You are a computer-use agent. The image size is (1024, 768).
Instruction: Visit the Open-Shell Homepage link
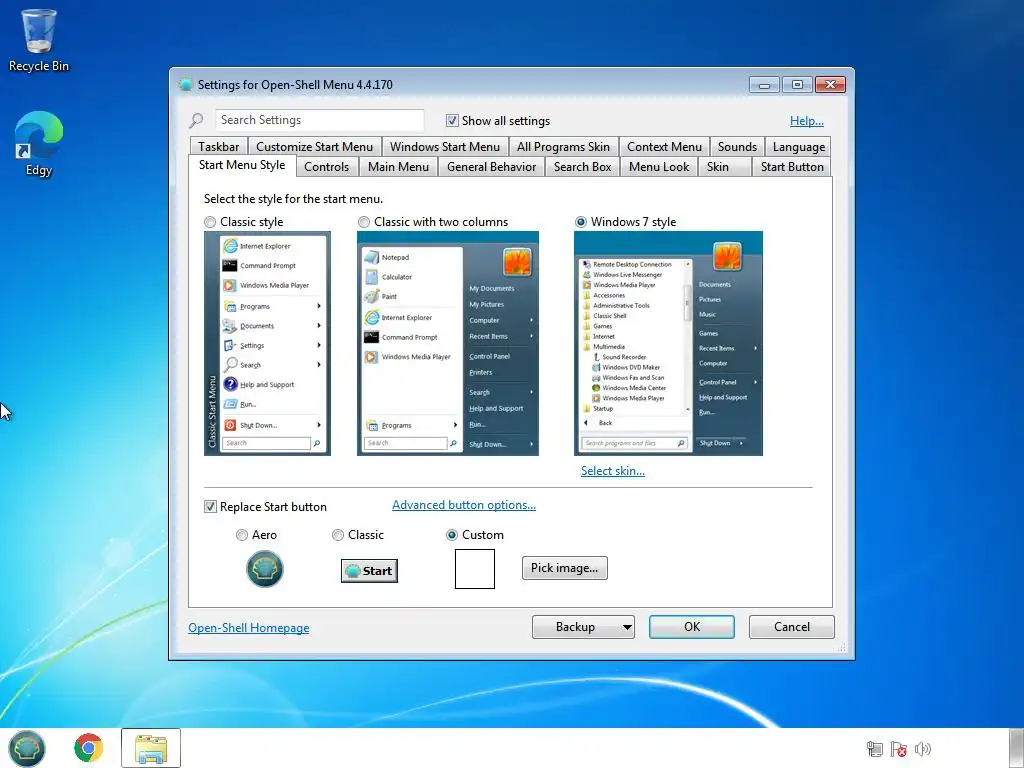point(249,628)
